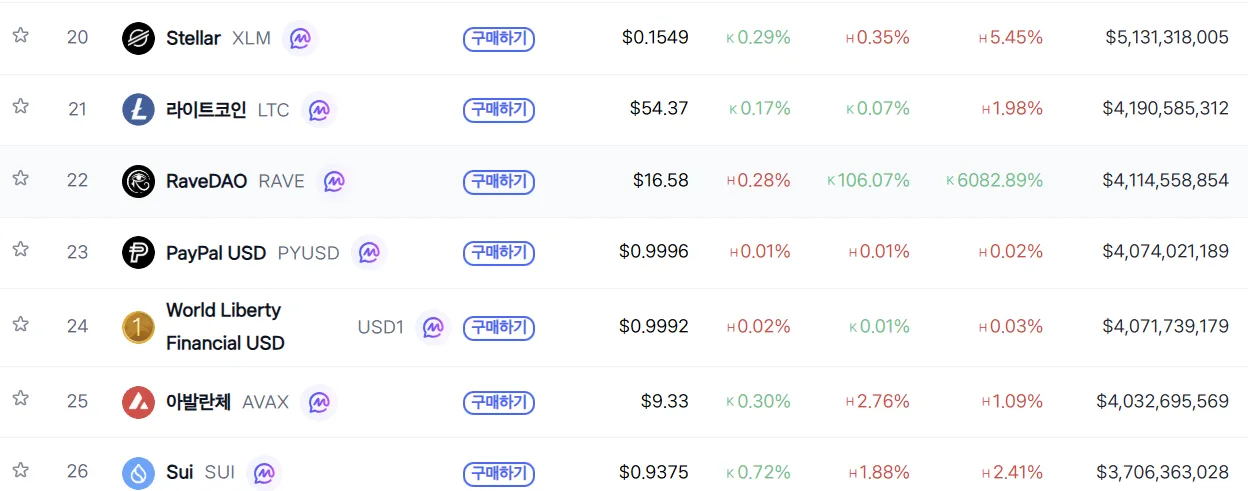
Task: Click the Avalanche red logo icon
Action: (138, 402)
